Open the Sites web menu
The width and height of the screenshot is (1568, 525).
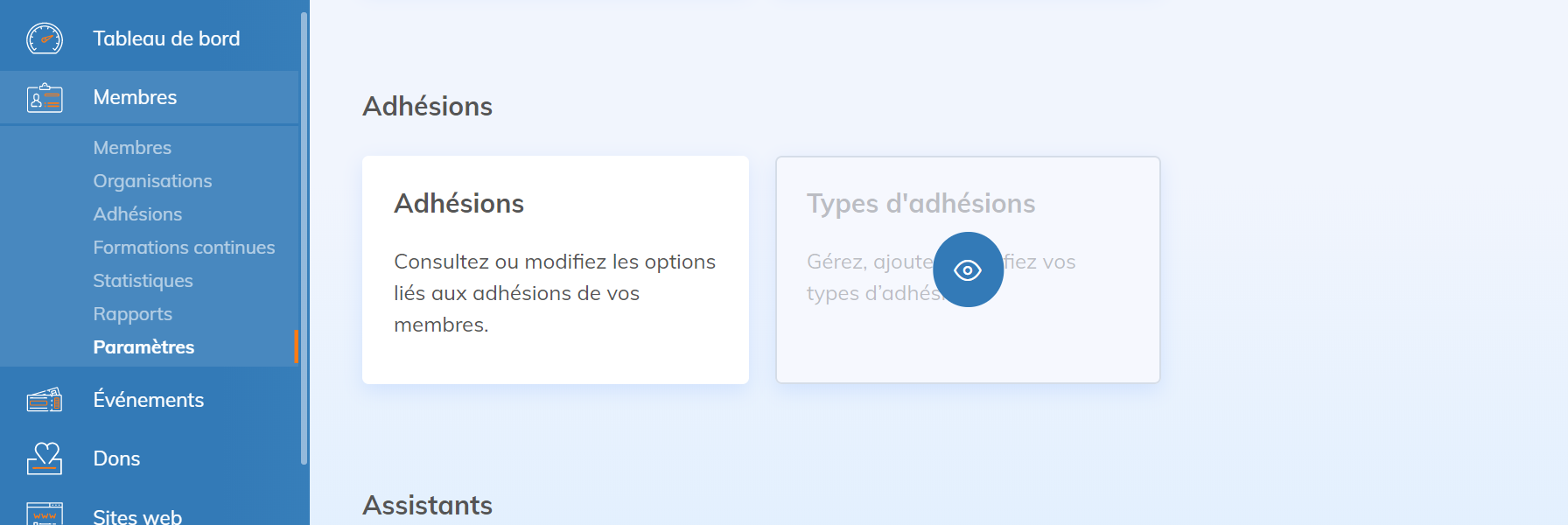137,515
